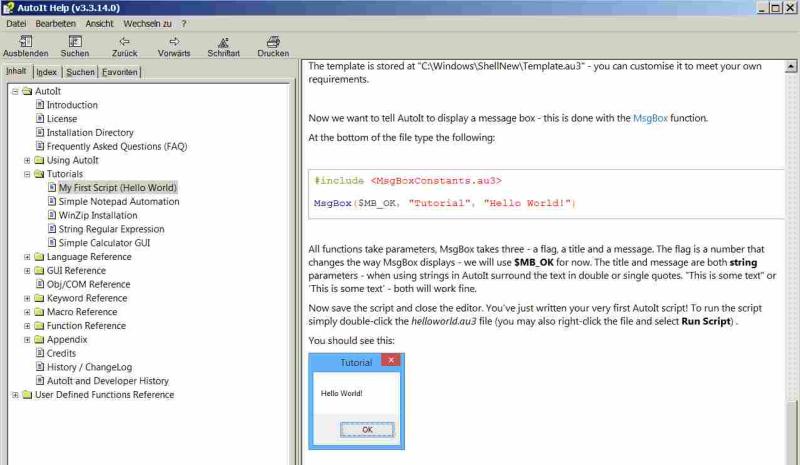Click the Simple Calculator GUI page icon
The height and width of the screenshot is (465, 800).
(x=52, y=242)
